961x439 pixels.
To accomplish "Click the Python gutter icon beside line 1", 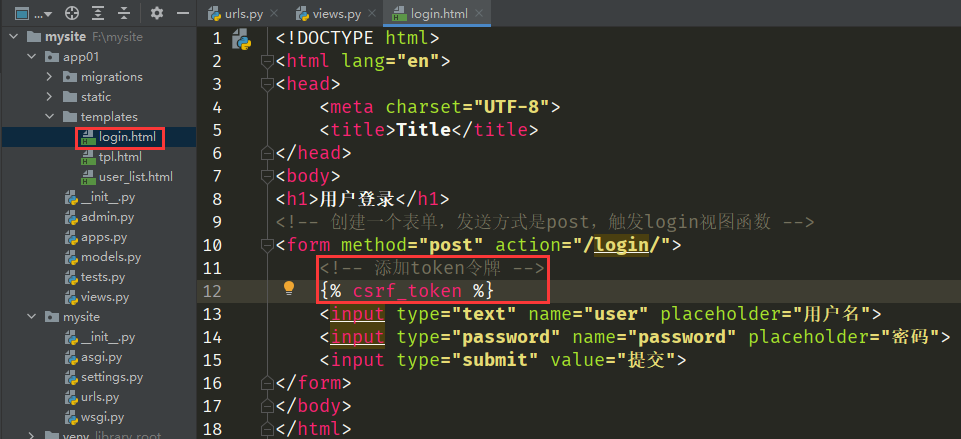I will (x=241, y=39).
